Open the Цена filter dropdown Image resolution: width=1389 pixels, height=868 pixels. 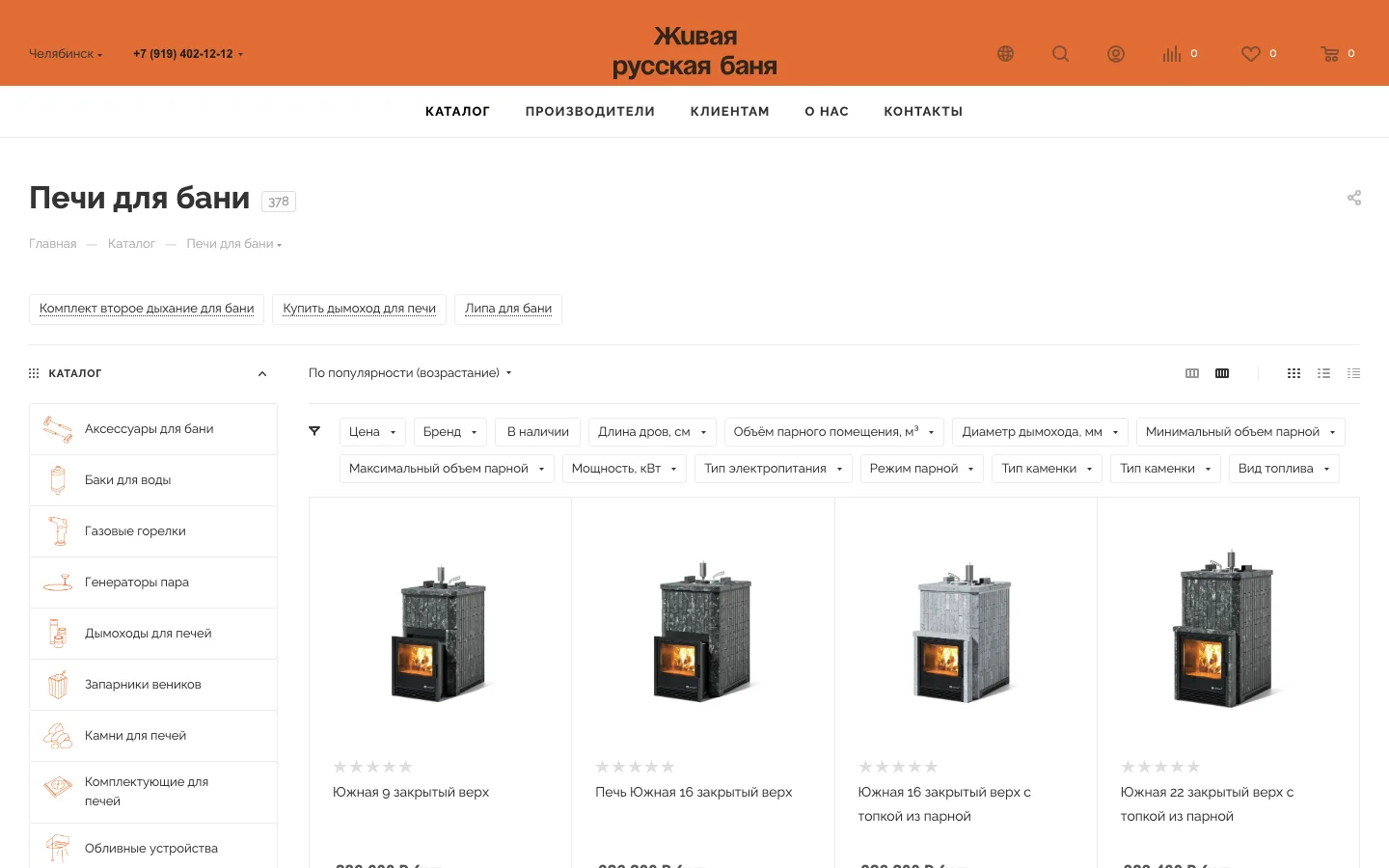[x=372, y=432]
